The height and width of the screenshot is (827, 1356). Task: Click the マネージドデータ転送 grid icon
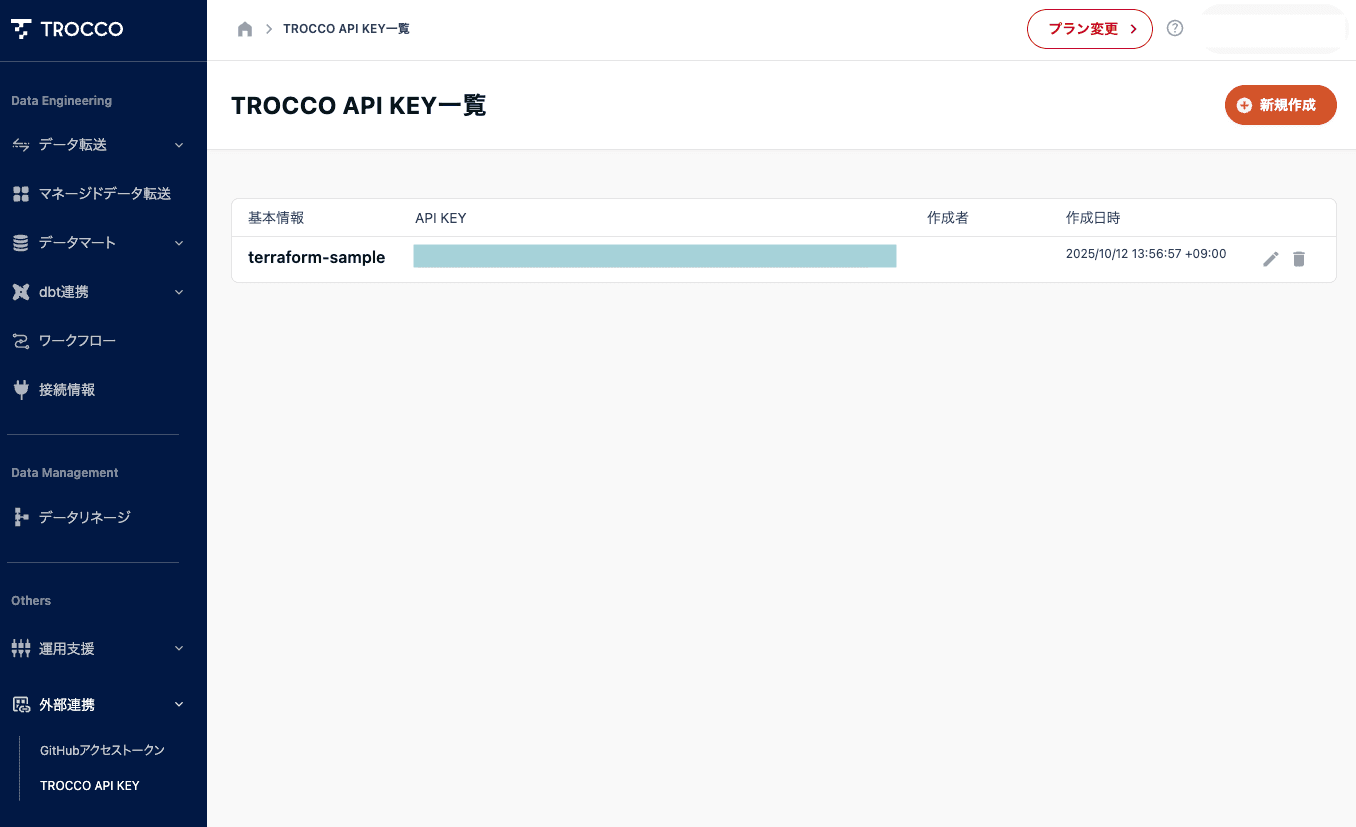(x=21, y=194)
